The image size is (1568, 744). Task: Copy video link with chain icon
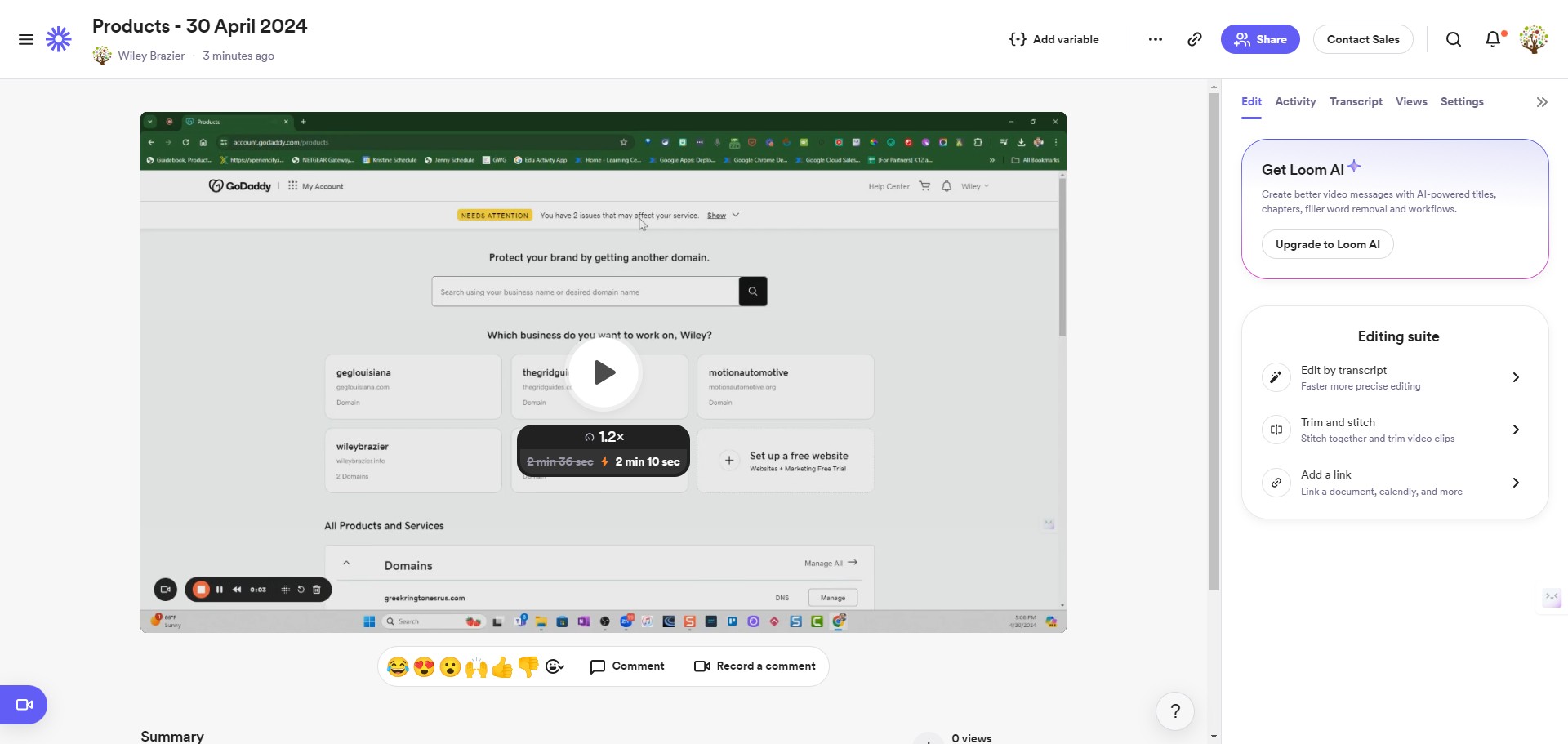[1194, 39]
